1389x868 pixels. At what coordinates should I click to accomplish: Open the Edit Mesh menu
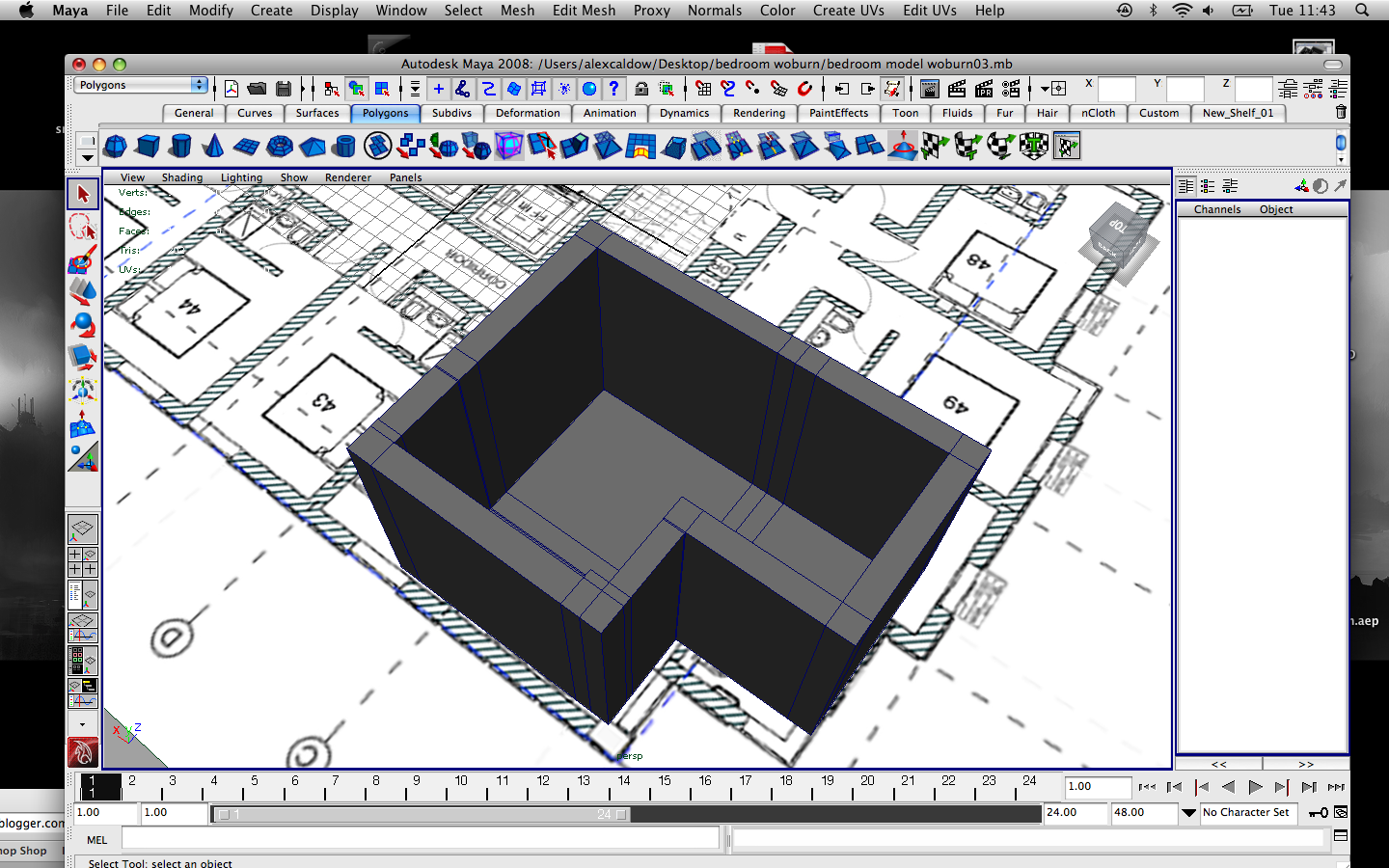tap(584, 10)
